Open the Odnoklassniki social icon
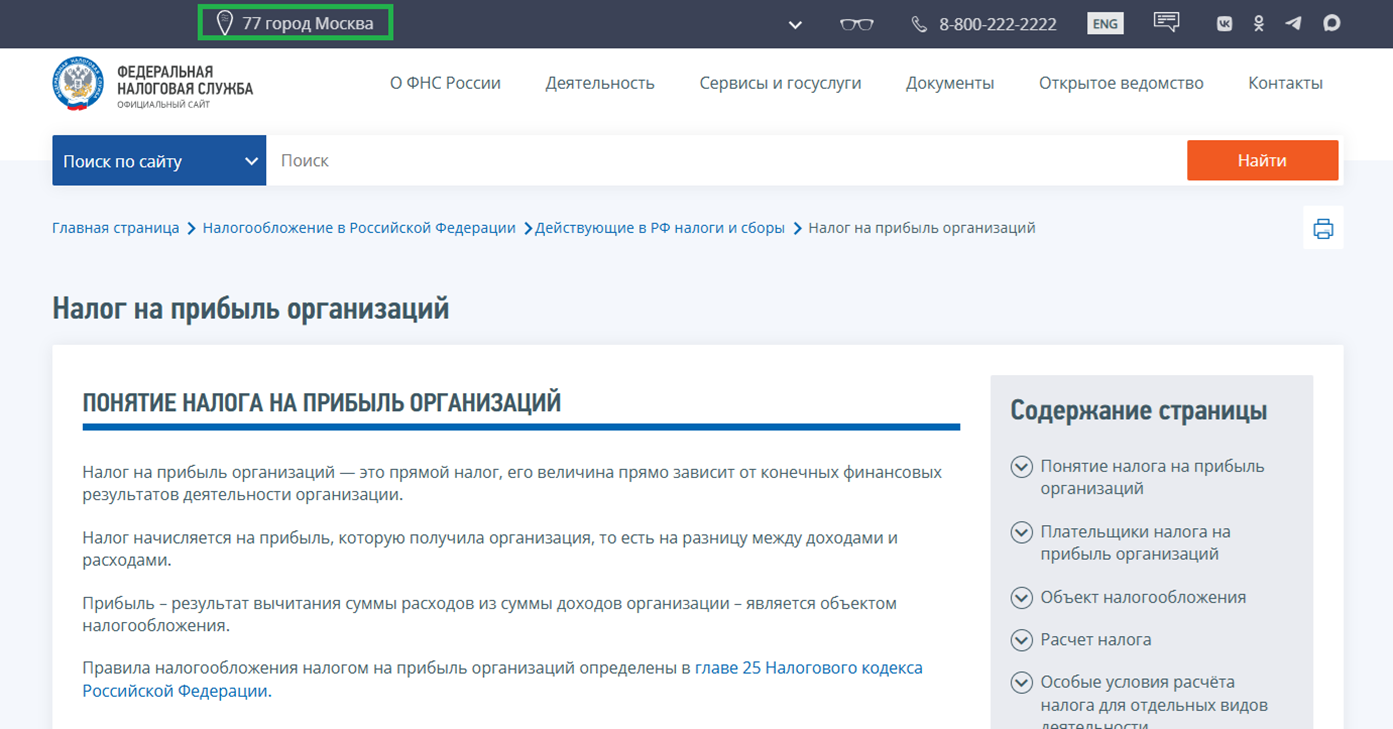 1259,24
